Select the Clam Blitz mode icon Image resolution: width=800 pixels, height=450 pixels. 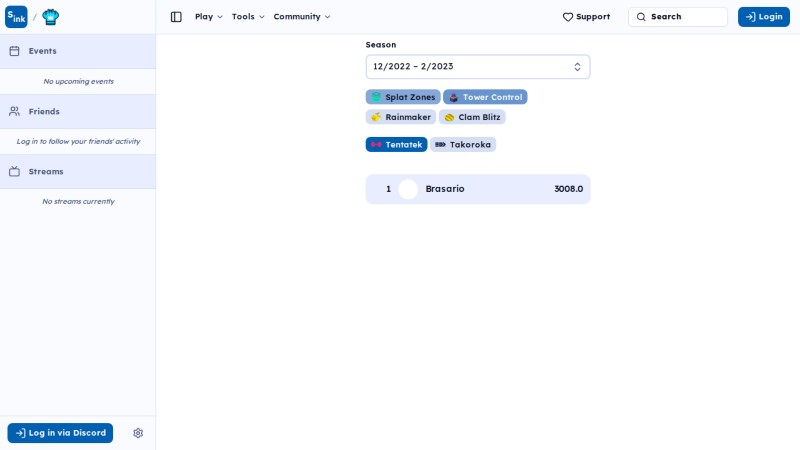click(449, 117)
